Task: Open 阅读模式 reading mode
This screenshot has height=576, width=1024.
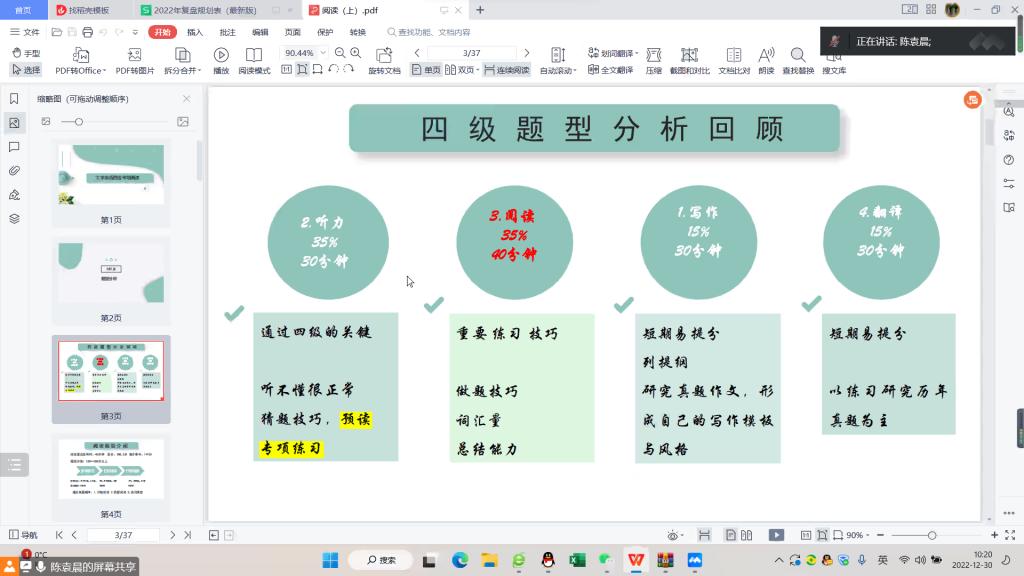Action: [254, 58]
